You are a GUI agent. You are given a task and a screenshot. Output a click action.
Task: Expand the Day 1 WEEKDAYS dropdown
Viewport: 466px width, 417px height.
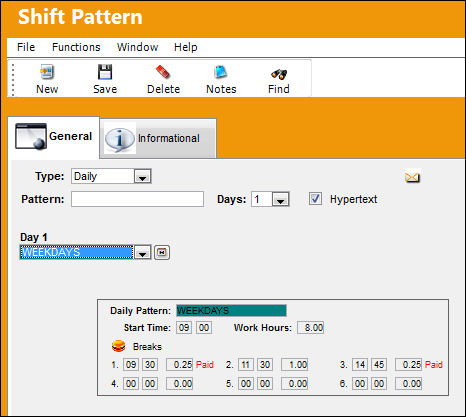click(x=142, y=252)
